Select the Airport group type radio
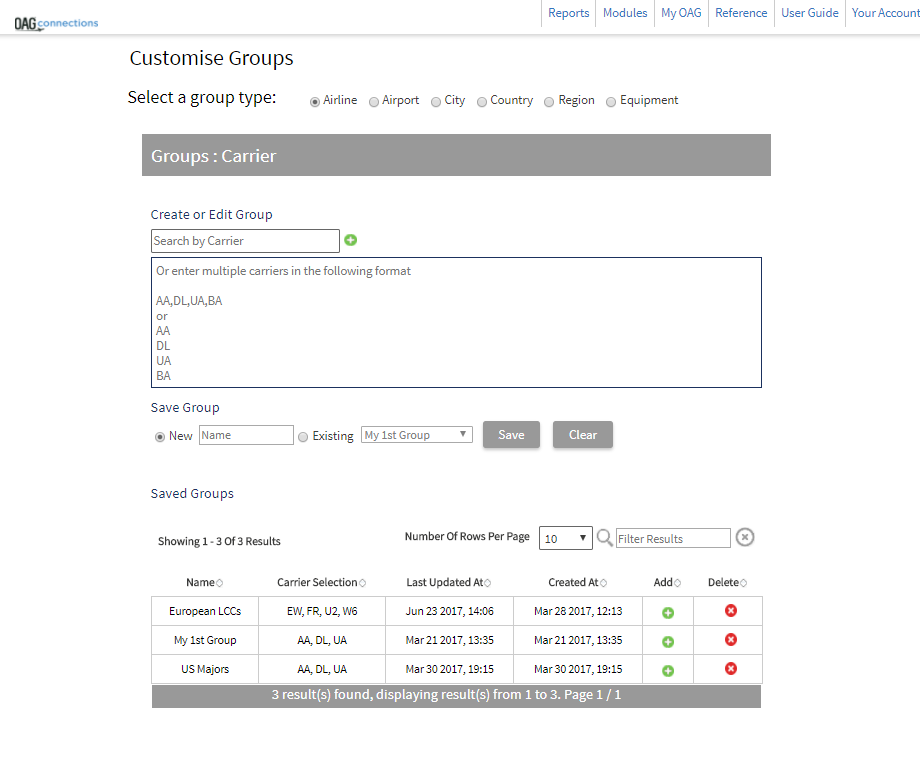The width and height of the screenshot is (920, 761). (x=374, y=102)
